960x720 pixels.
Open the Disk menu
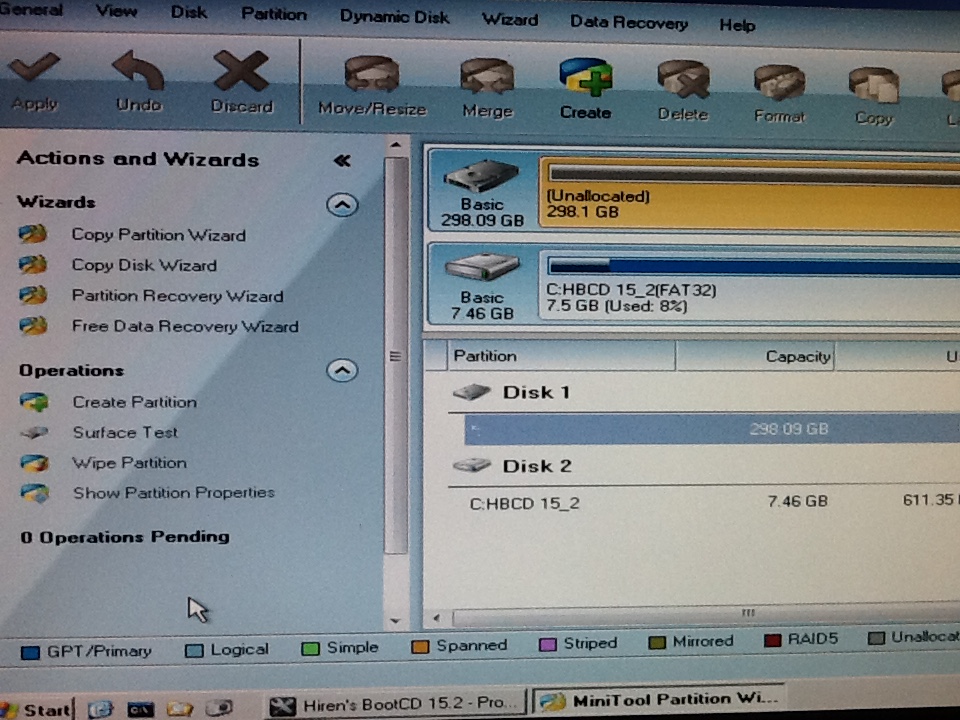pos(189,12)
